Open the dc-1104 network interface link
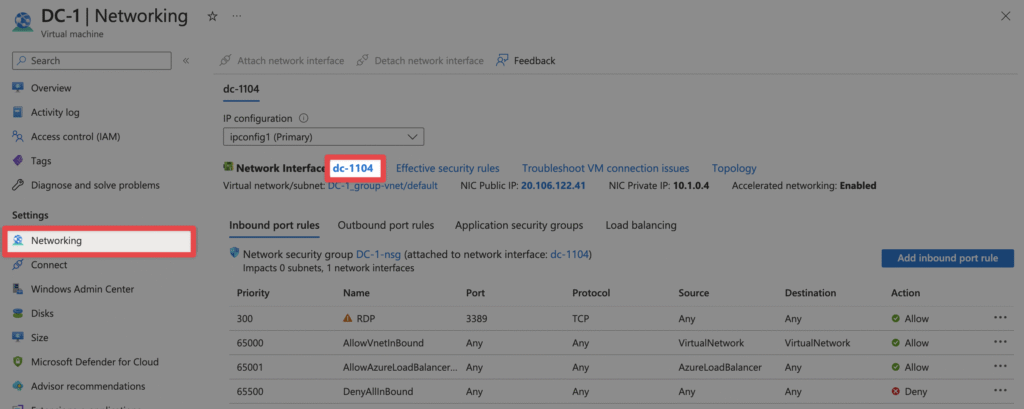The width and height of the screenshot is (1024, 409). 352,168
